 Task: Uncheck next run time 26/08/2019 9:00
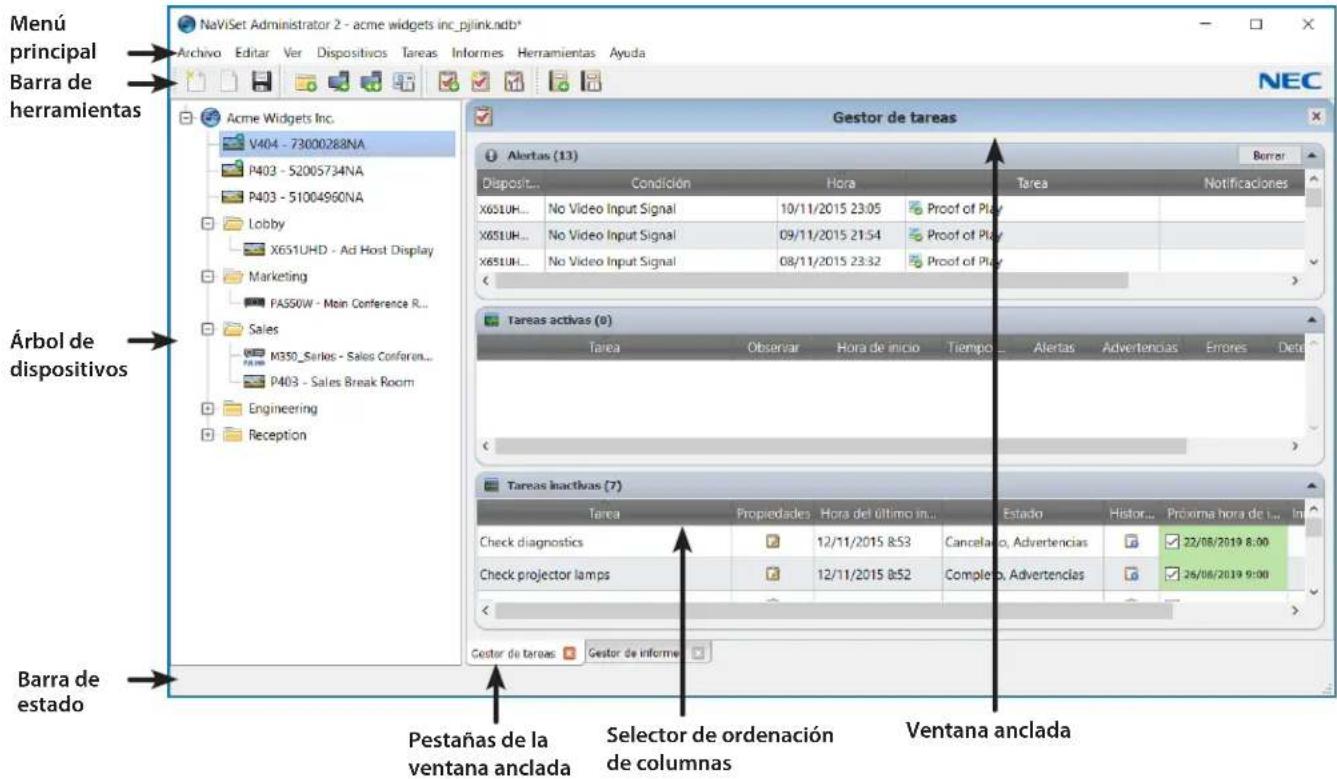1173,572
